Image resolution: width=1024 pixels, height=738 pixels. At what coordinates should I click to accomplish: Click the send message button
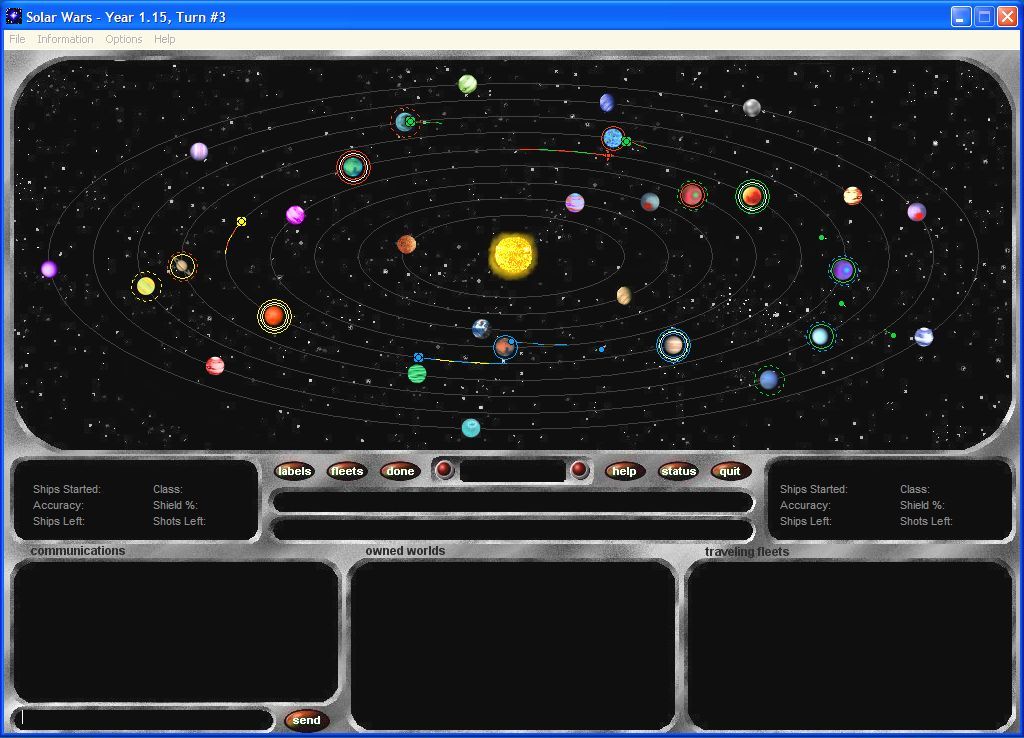coord(306,720)
